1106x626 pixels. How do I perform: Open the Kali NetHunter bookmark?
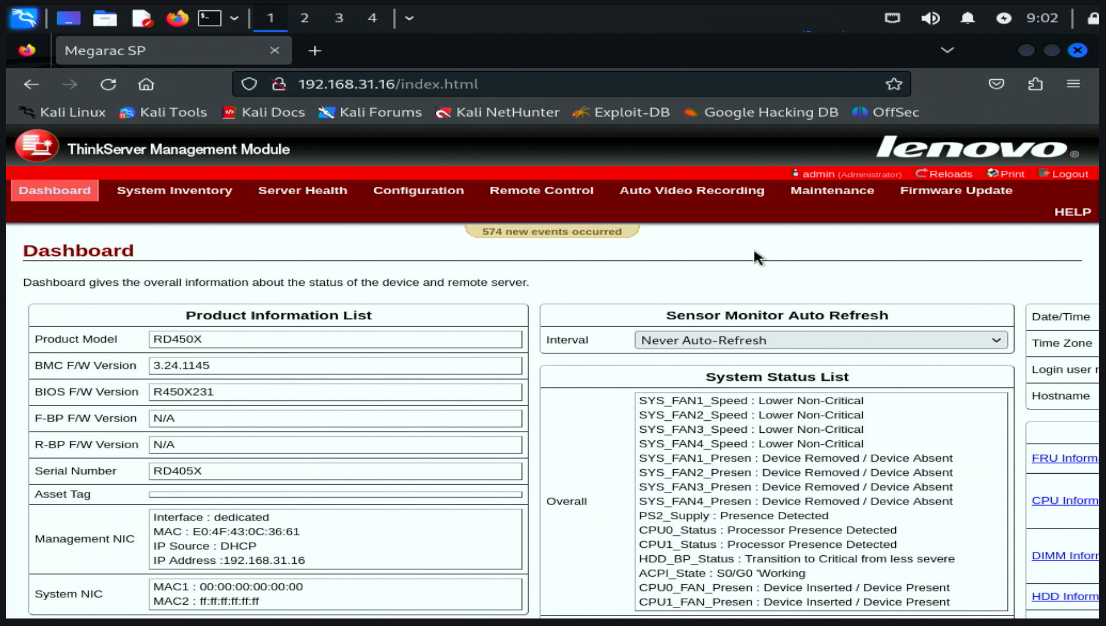(498, 112)
